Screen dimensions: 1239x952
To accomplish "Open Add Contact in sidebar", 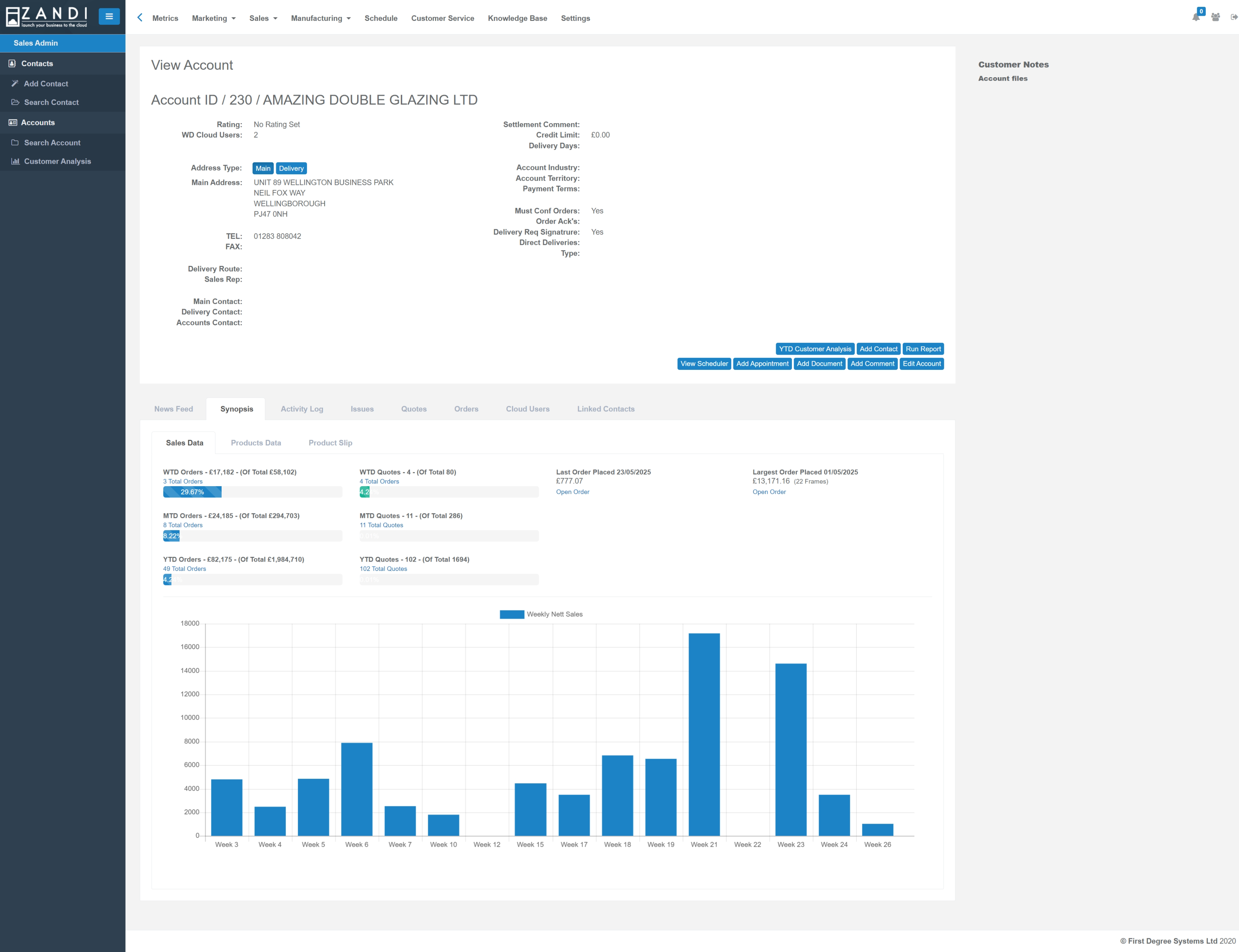I will tap(45, 83).
